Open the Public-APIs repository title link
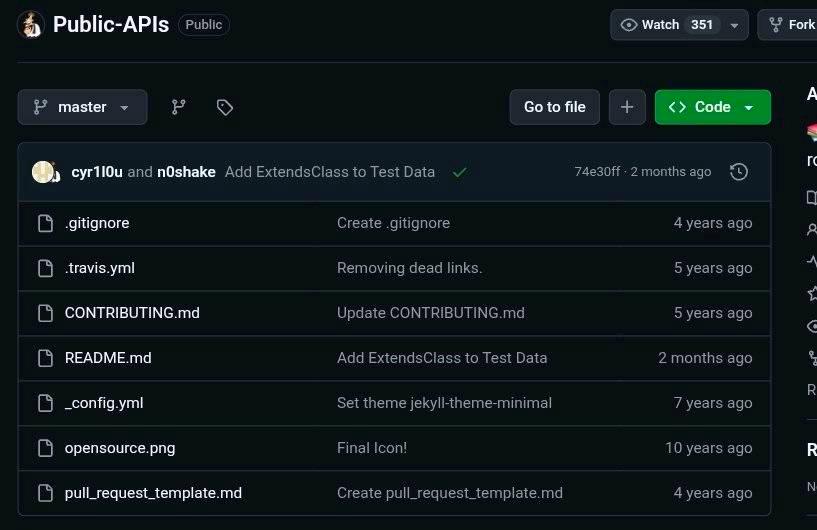The image size is (817, 530). click(111, 24)
